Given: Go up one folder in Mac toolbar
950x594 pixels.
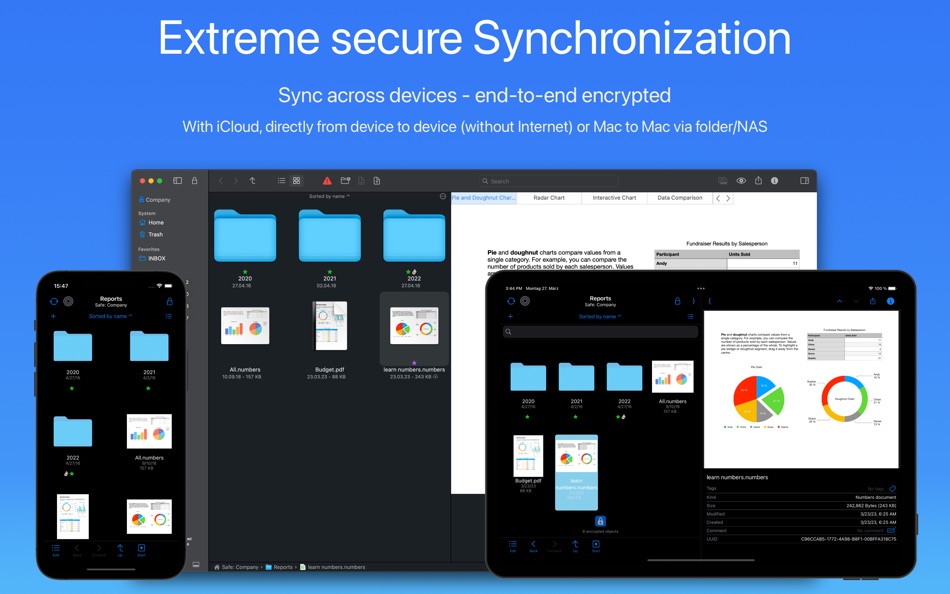Looking at the screenshot, I should click(253, 181).
